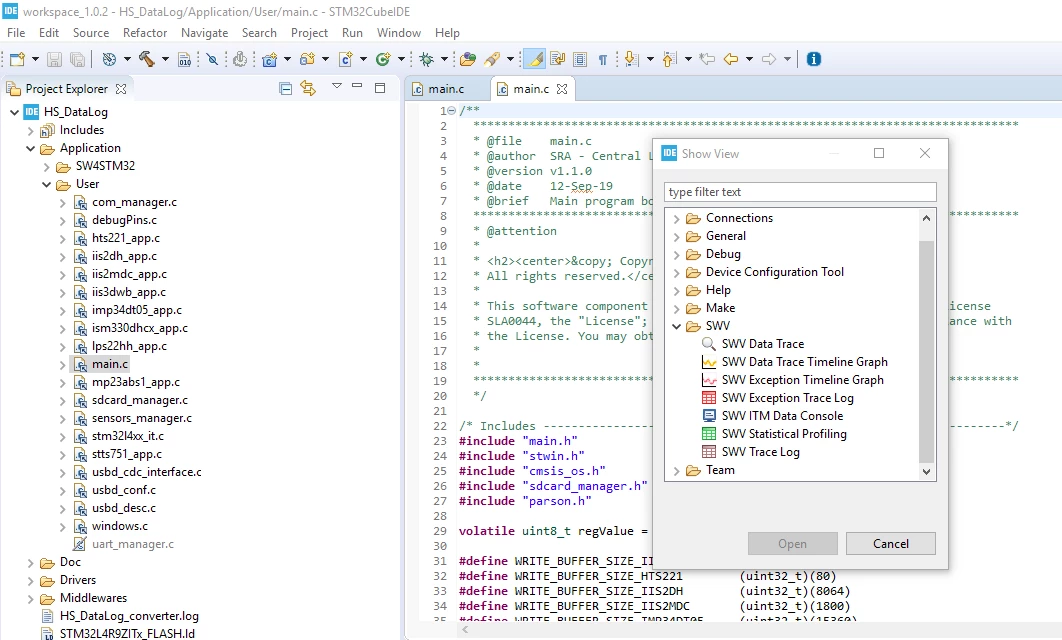The width and height of the screenshot is (1062, 640).
Task: Click Show View list scrollbar down arrow
Action: [x=927, y=471]
